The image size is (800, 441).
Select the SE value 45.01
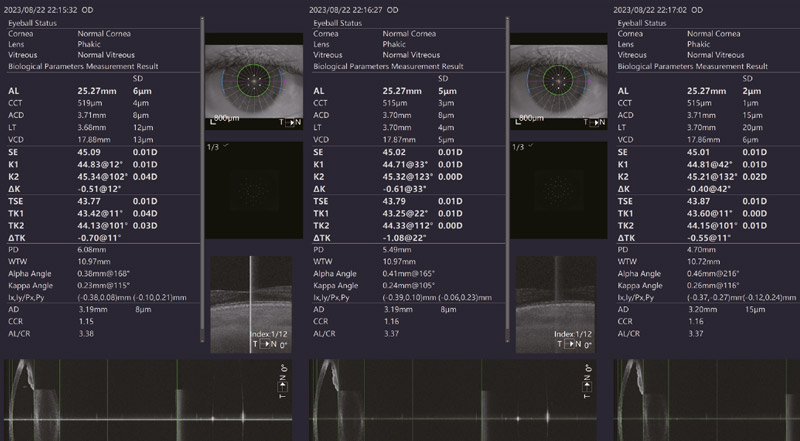point(698,152)
